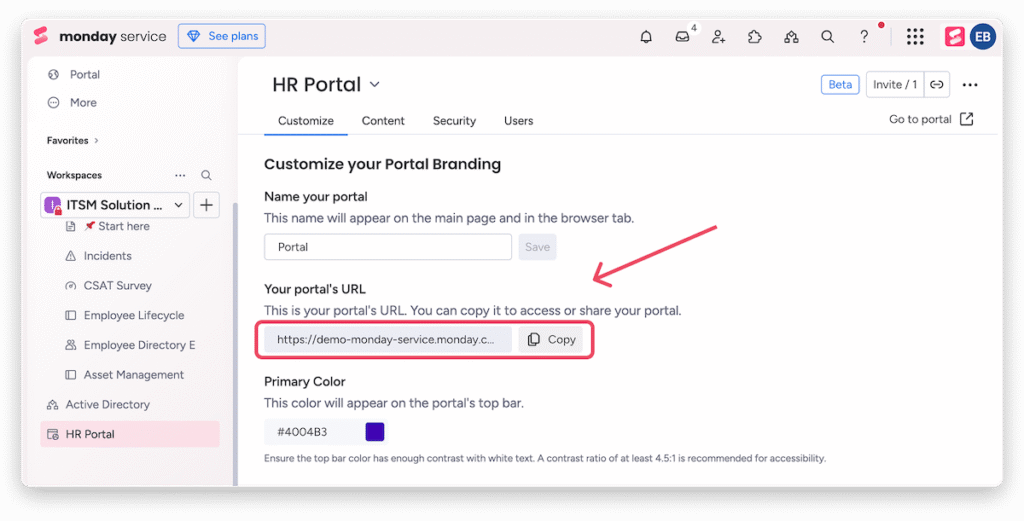Click the copy link icon beside Invite
Viewport: 1024px width, 521px height.
pos(936,84)
